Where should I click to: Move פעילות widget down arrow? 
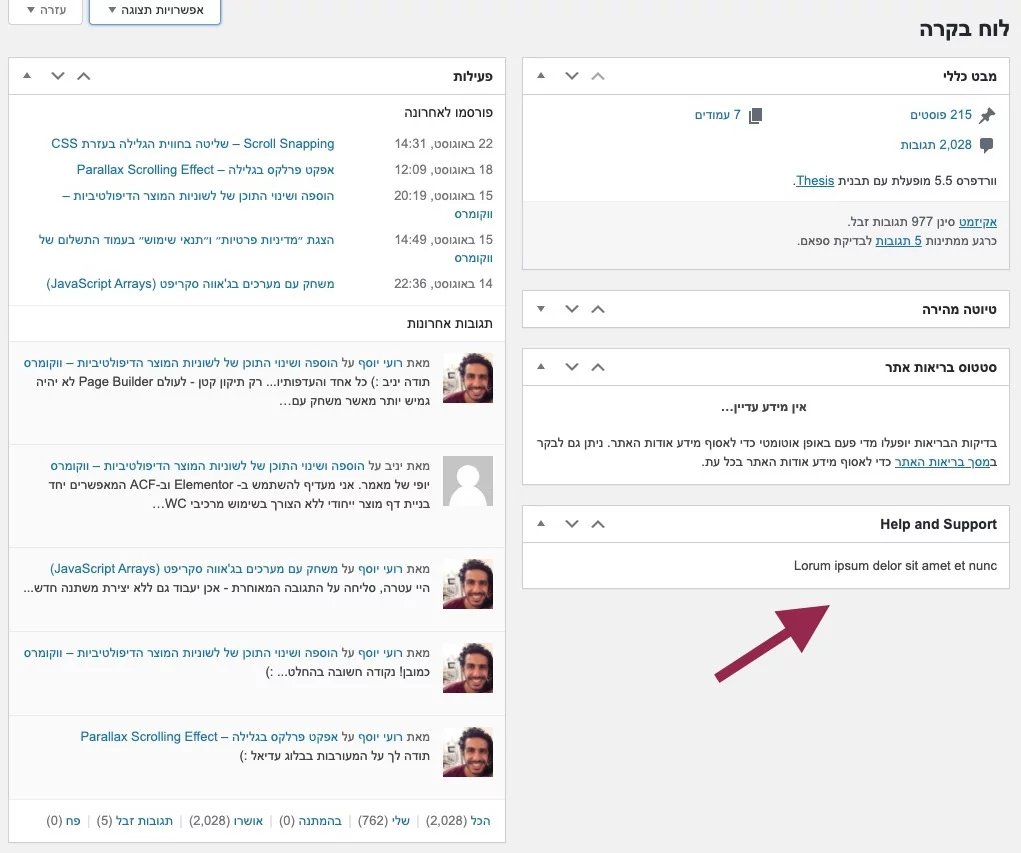pos(58,76)
